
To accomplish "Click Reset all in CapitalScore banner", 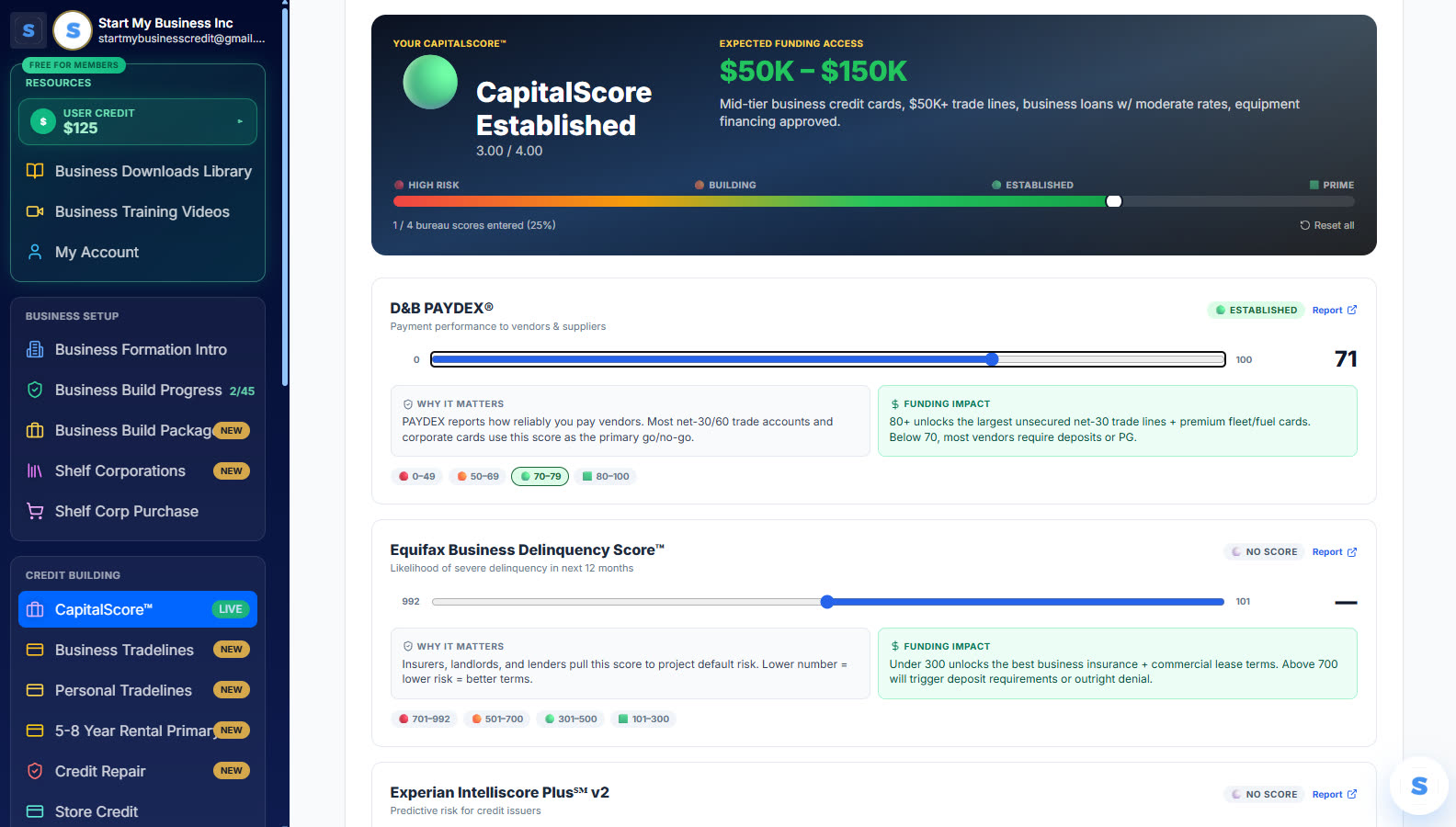I will point(1327,225).
